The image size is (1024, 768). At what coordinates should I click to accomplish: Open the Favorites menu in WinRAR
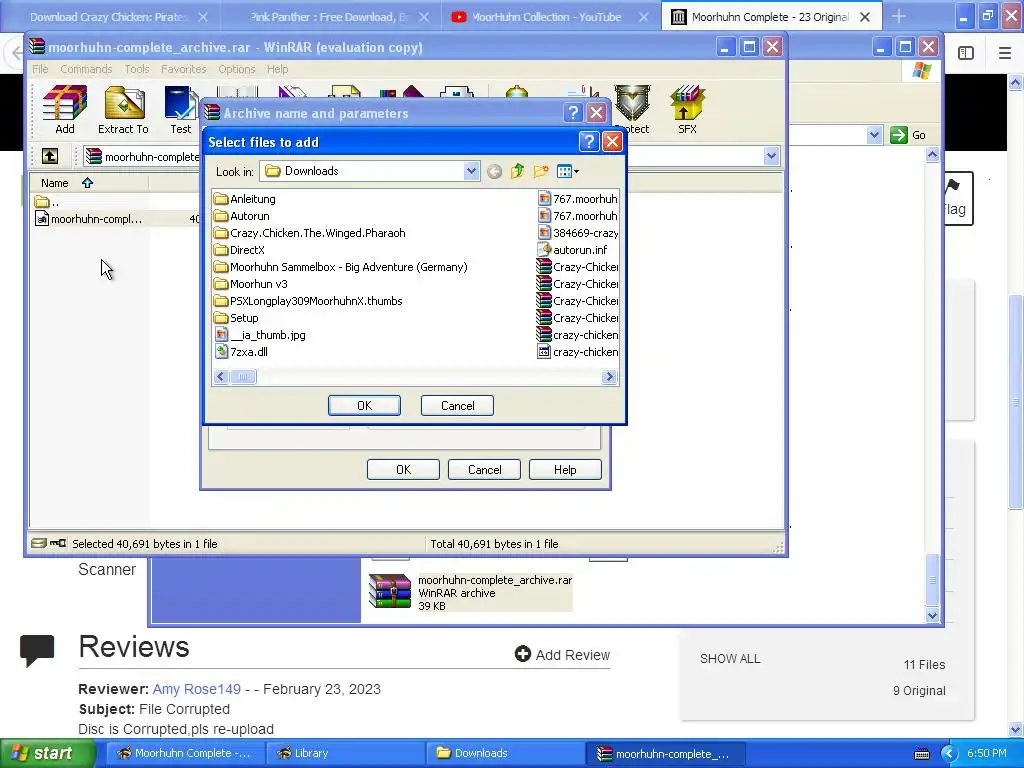pos(184,69)
